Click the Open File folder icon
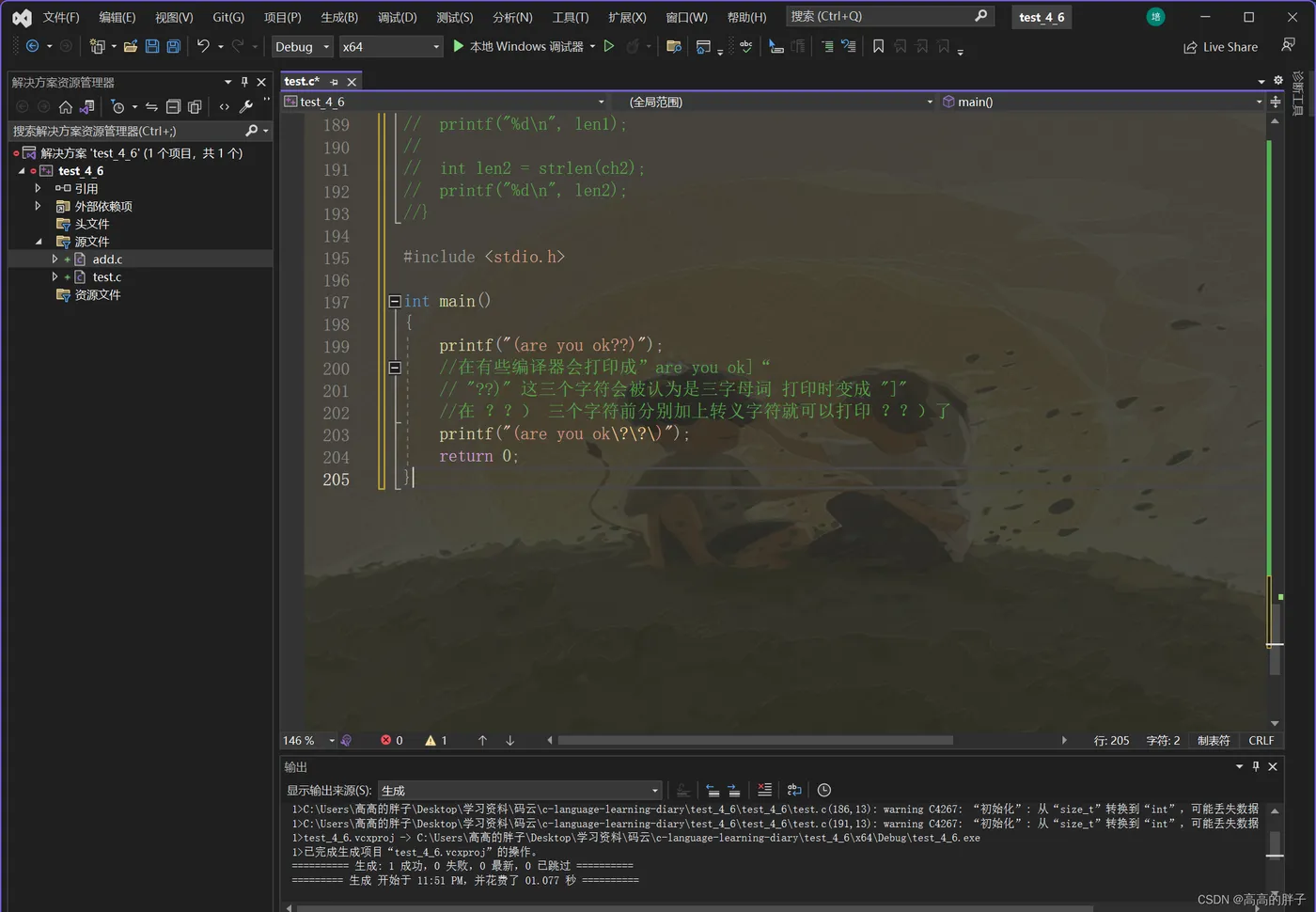This screenshot has width=1316, height=912. [131, 46]
